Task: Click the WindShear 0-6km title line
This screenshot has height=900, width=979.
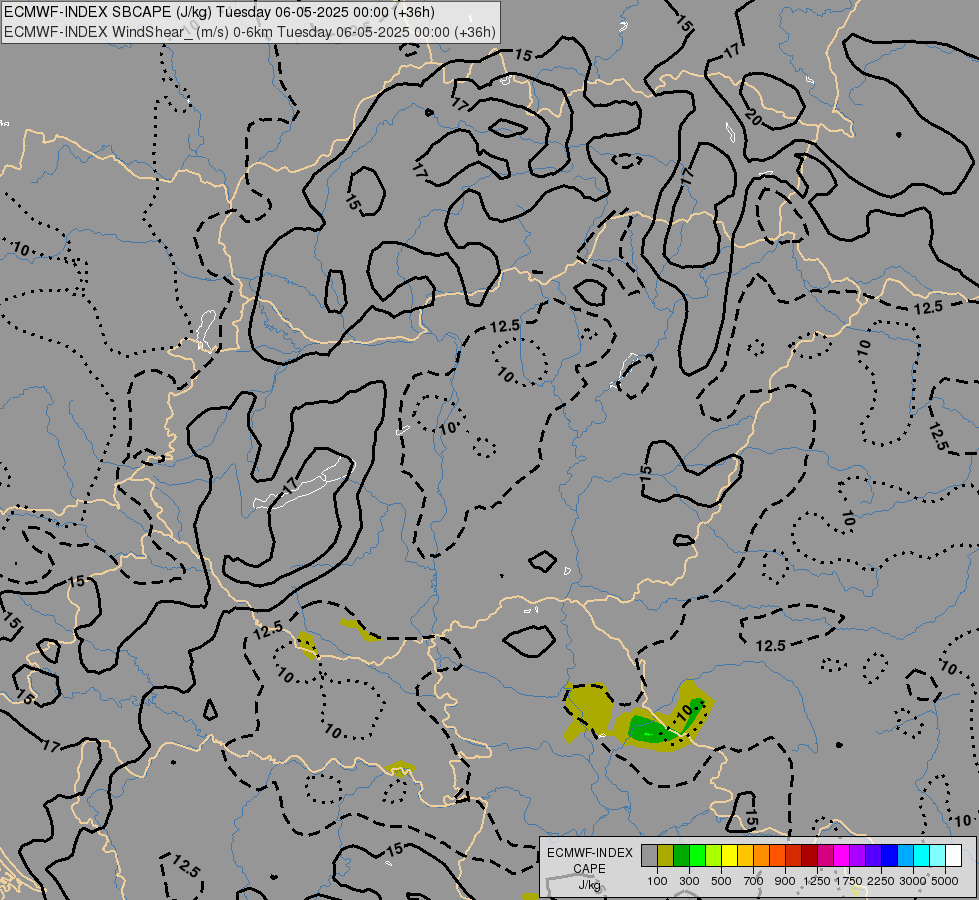Action: pyautogui.click(x=250, y=32)
